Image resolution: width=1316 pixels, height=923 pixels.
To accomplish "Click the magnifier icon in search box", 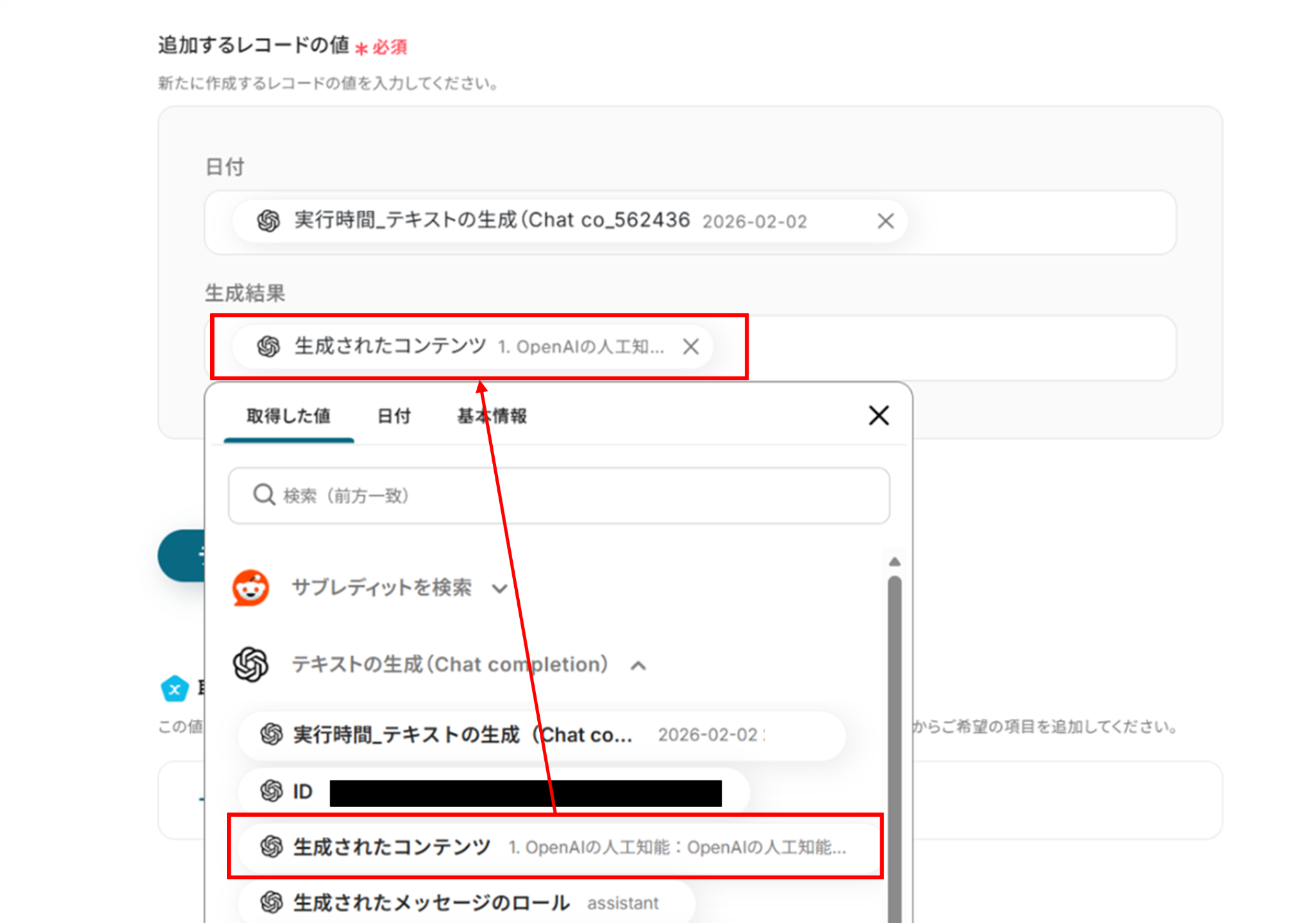I will [263, 495].
